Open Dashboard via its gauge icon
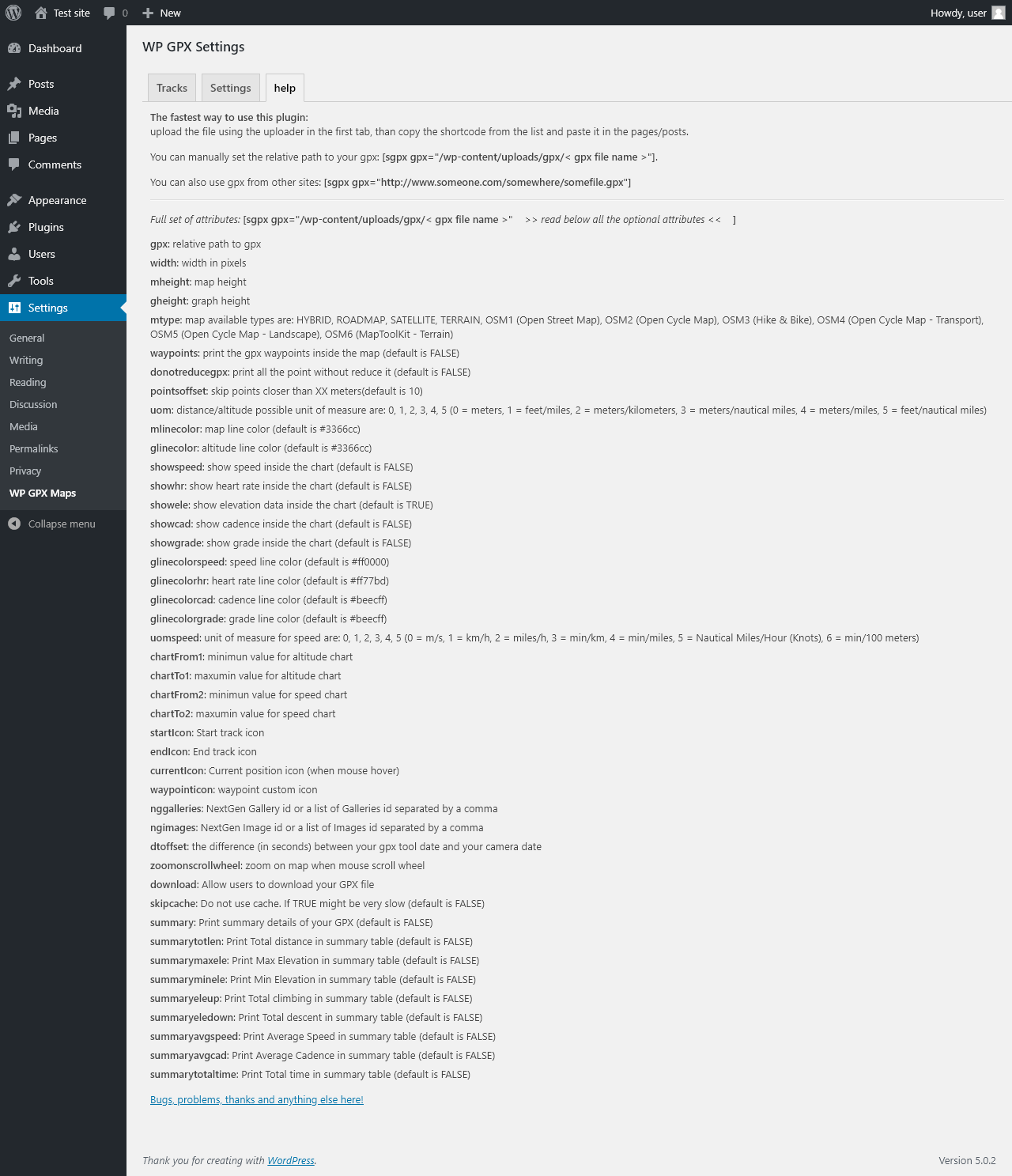Screen dimensions: 1012x1176 pyautogui.click(x=14, y=48)
